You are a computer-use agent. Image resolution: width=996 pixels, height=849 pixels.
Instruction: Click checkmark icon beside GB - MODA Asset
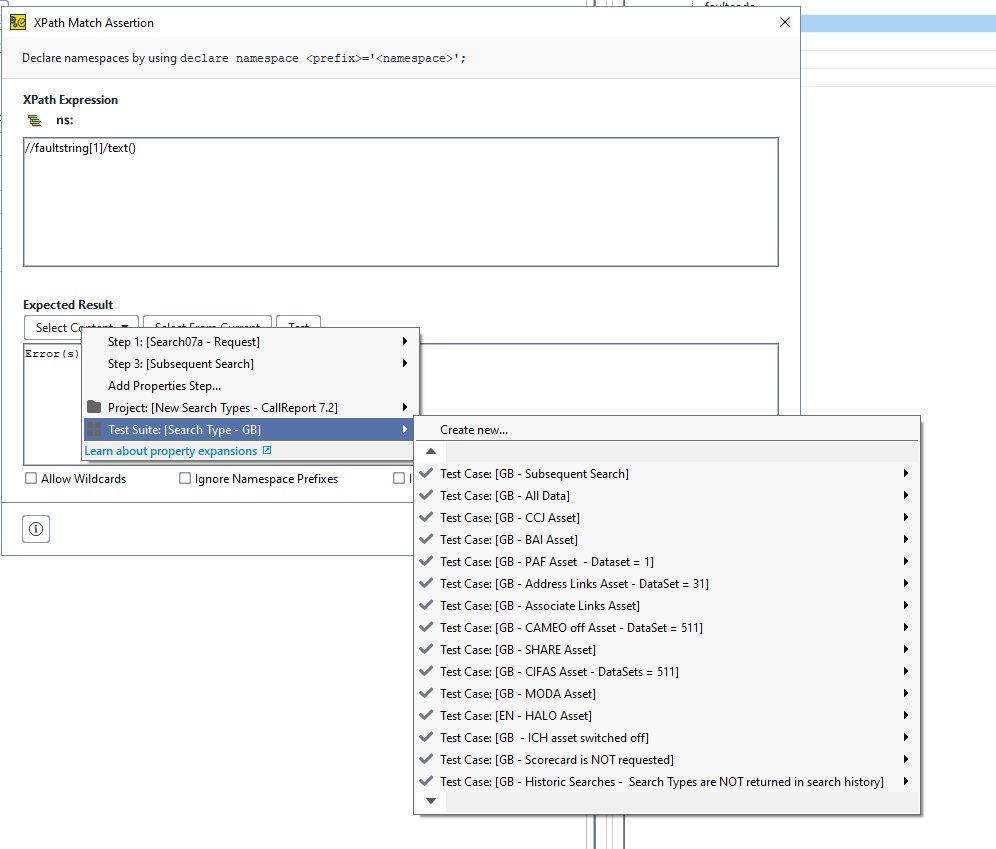[x=427, y=693]
